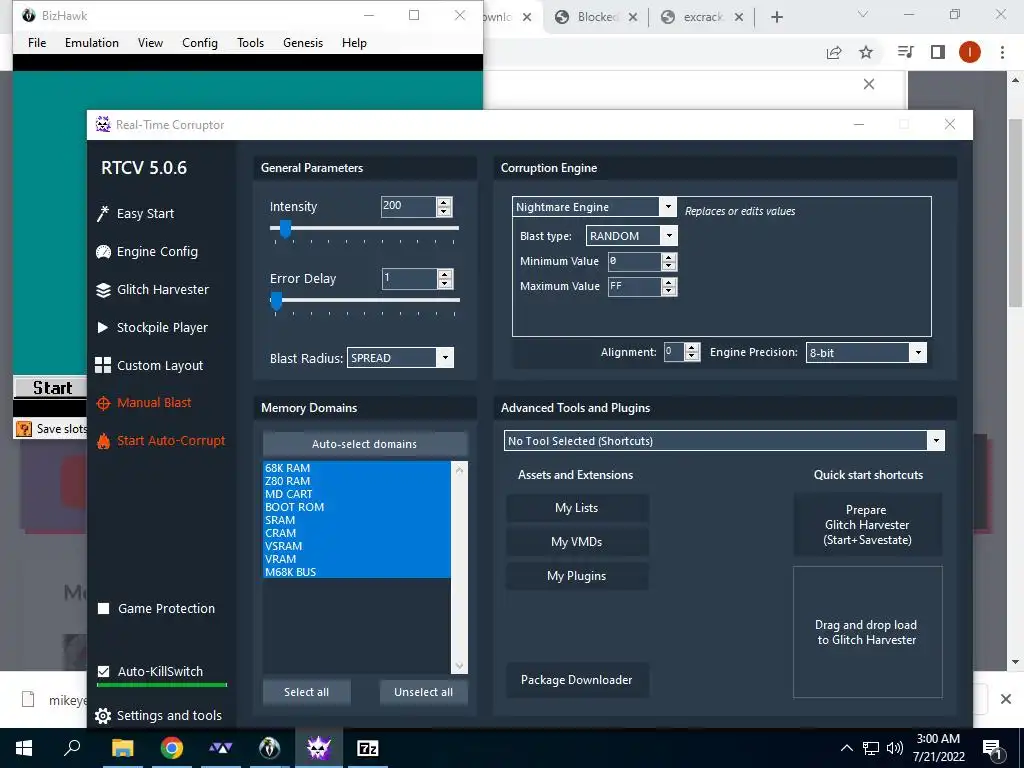The height and width of the screenshot is (768, 1024).
Task: Open File Explorer from taskbar
Action: pyautogui.click(x=122, y=748)
